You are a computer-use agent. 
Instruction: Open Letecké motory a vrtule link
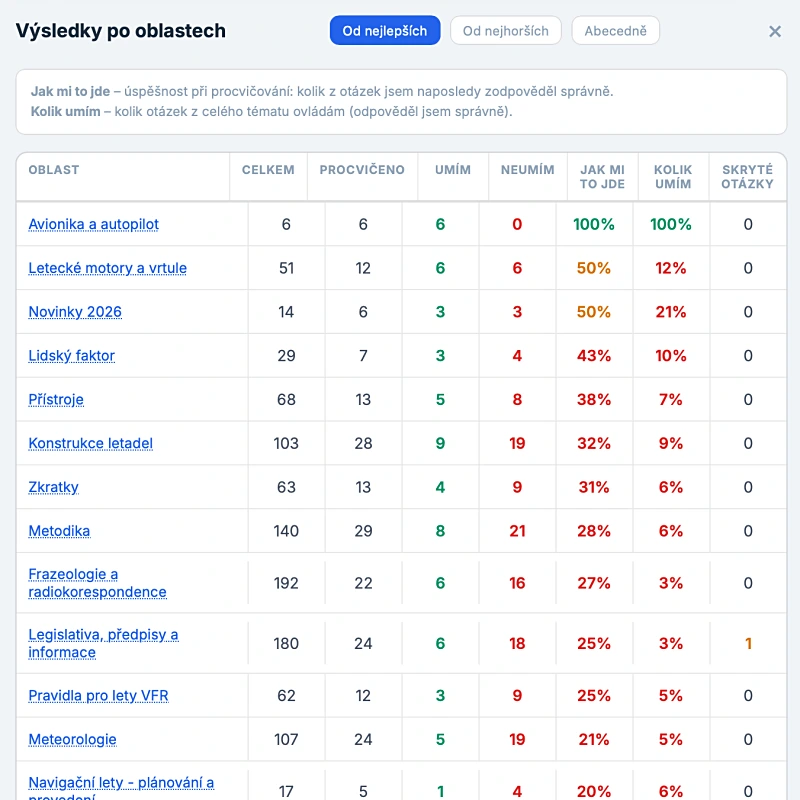point(108,268)
